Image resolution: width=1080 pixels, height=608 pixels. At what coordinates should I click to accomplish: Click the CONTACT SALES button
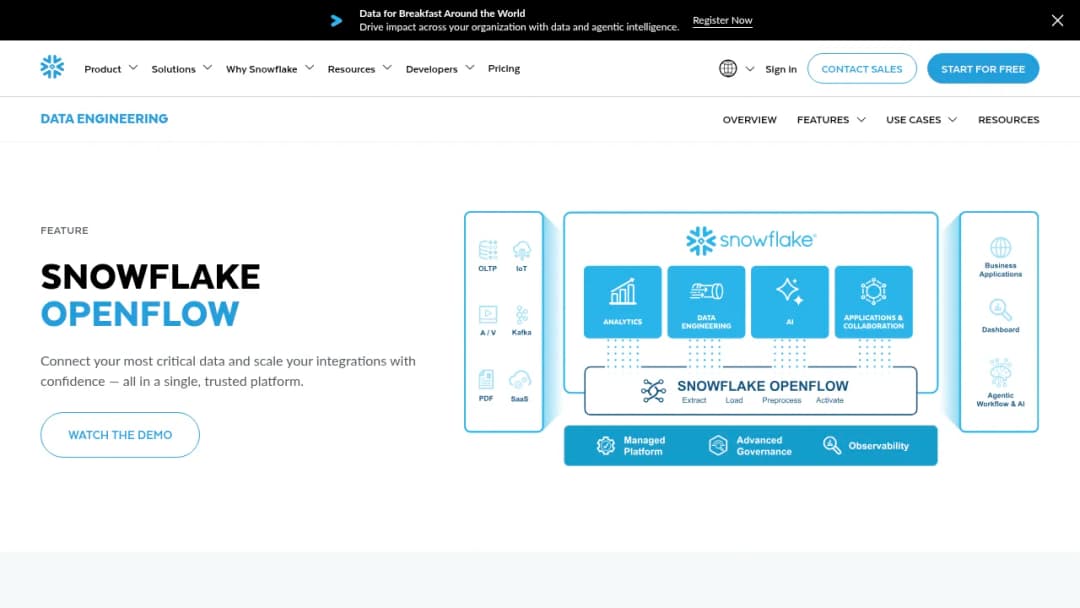862,68
